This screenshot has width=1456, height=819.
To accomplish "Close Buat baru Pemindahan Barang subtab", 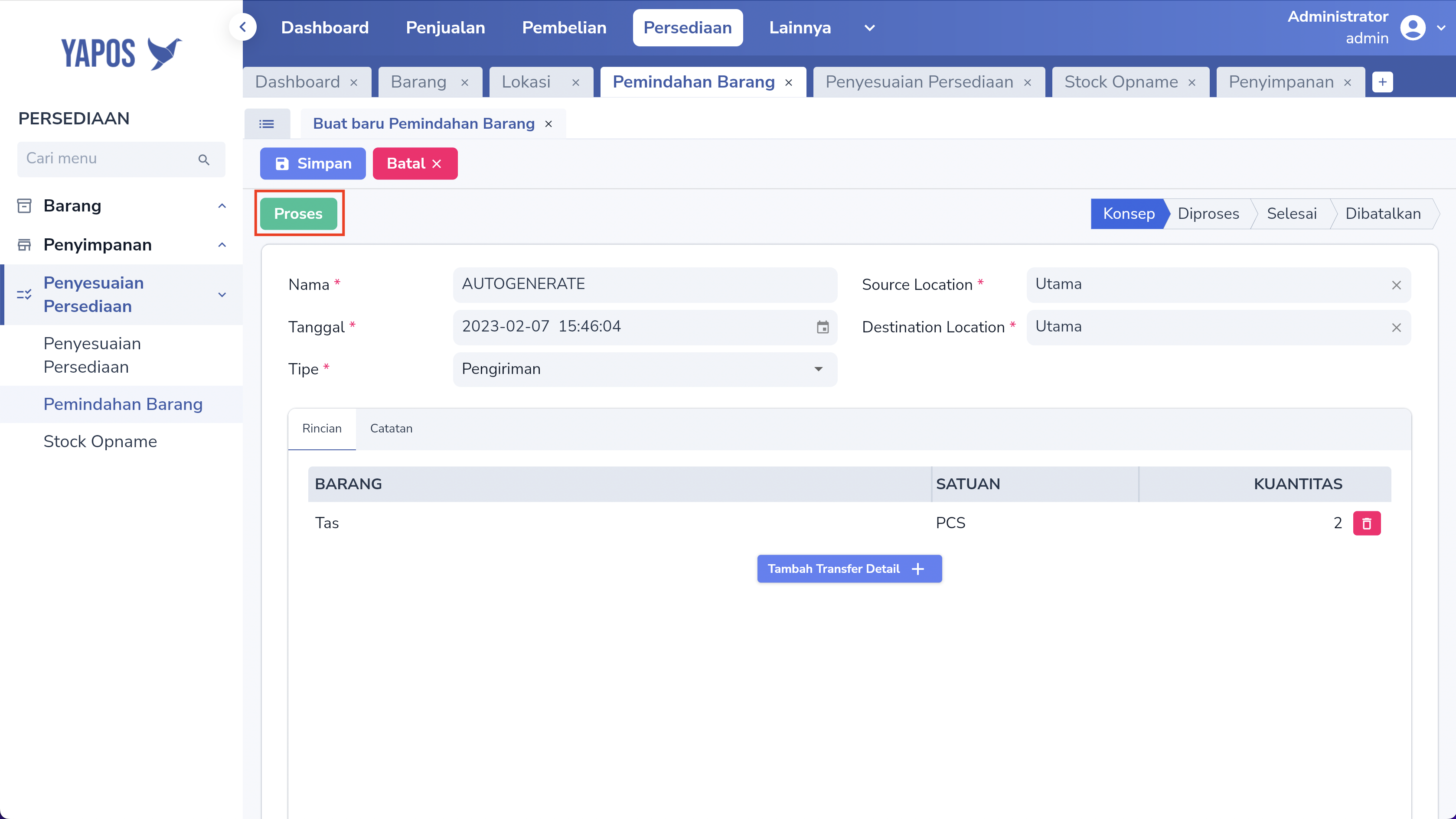I will (x=548, y=123).
